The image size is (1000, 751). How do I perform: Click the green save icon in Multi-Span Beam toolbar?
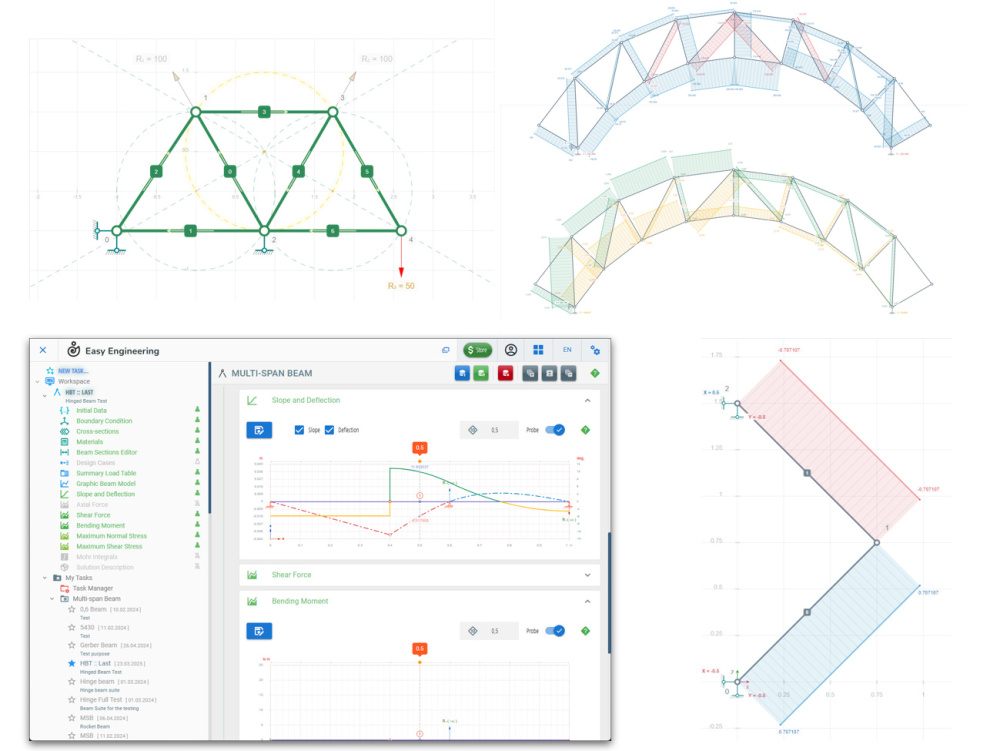pyautogui.click(x=481, y=374)
